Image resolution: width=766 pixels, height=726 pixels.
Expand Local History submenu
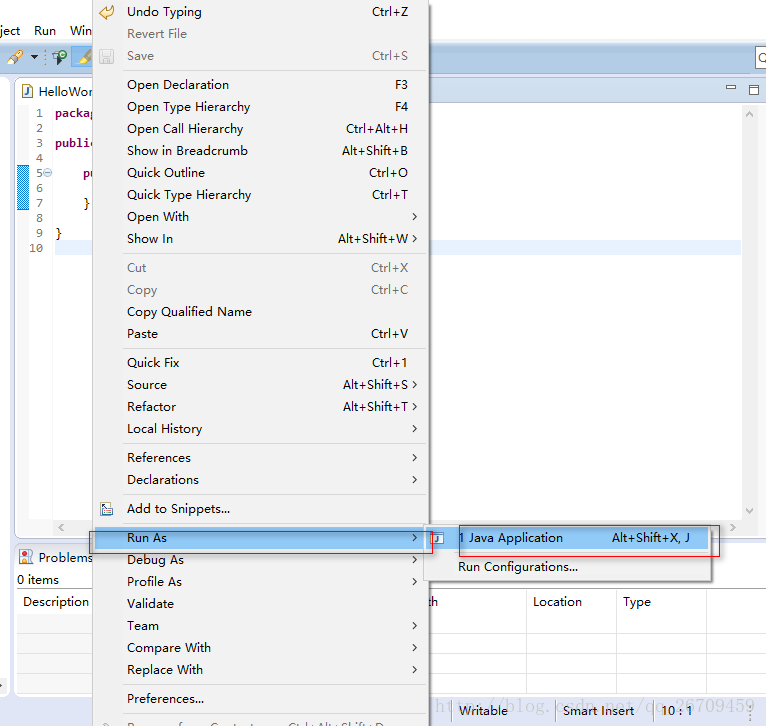261,429
